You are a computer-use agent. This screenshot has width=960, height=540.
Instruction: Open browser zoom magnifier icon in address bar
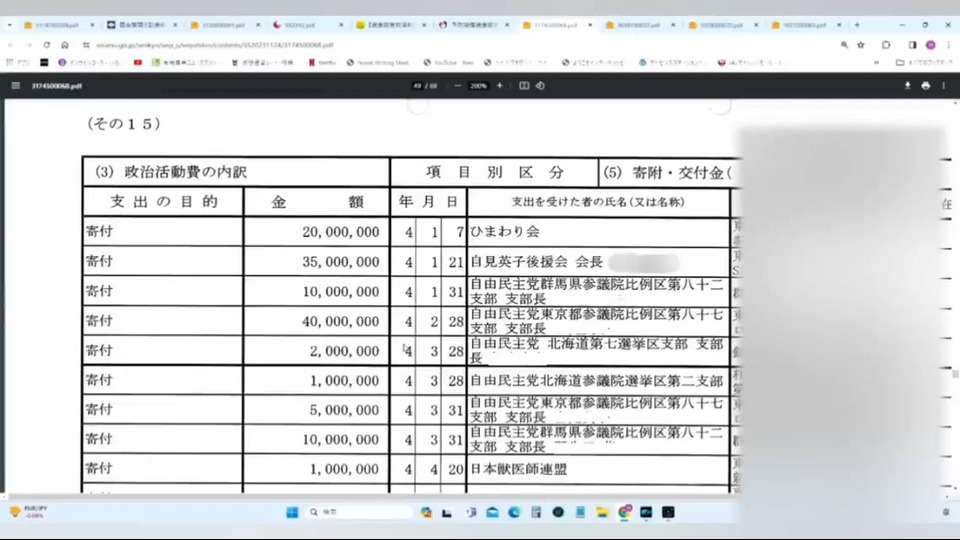[x=844, y=45]
